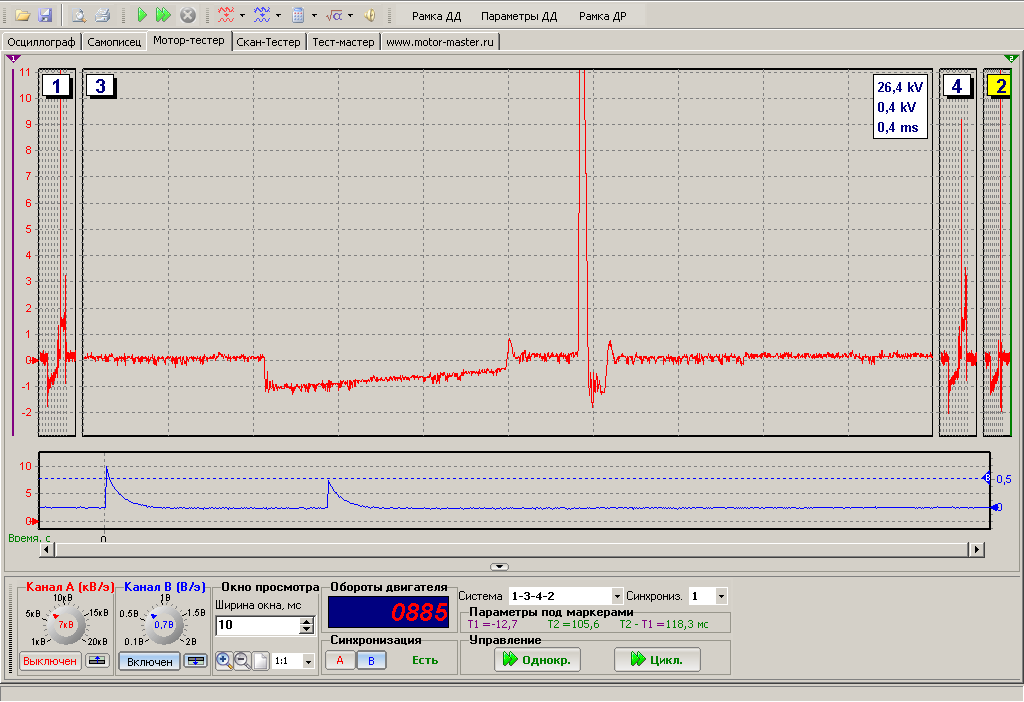Click the Ширина окна width input field
Image resolution: width=1024 pixels, height=702 pixels.
(257, 625)
